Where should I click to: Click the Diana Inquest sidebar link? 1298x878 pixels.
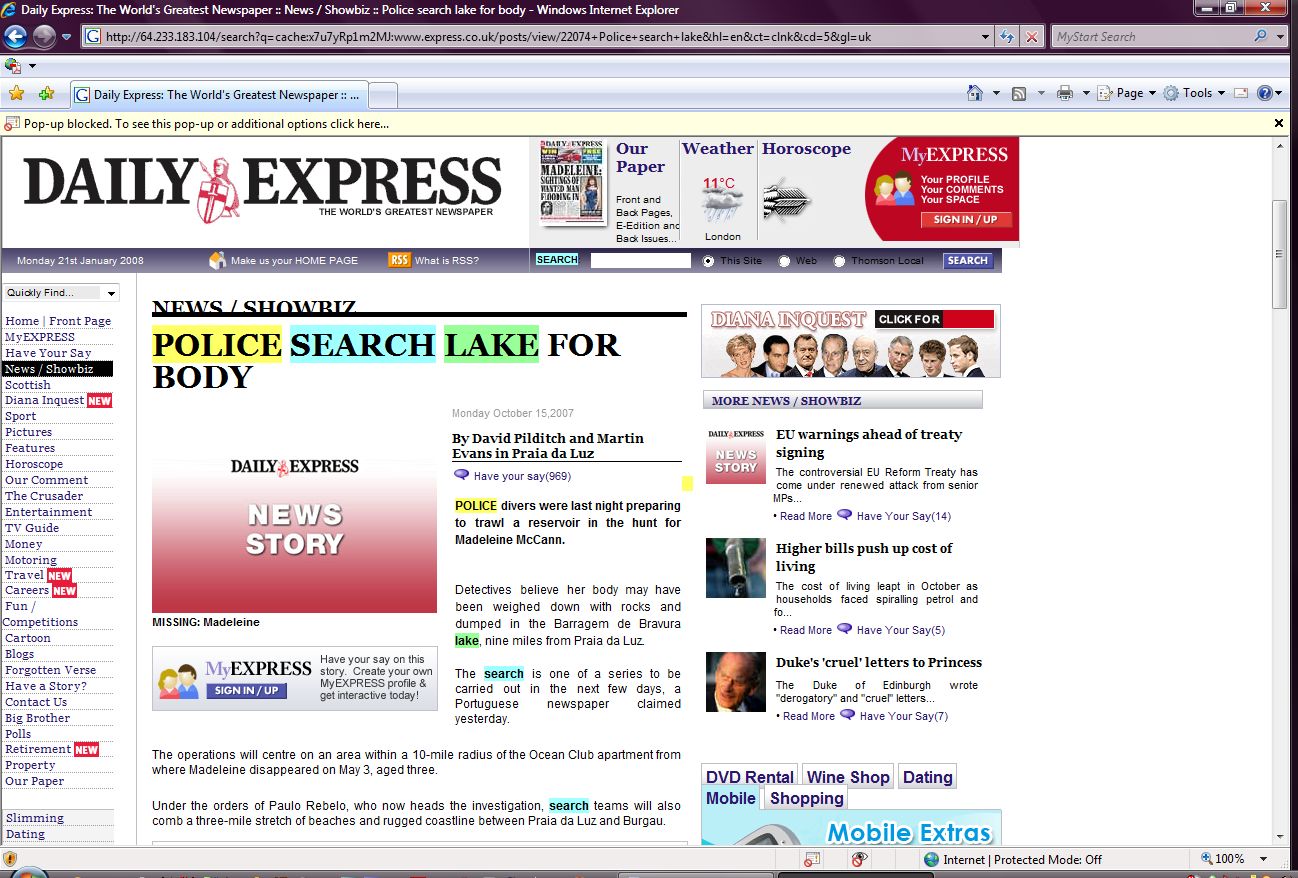pyautogui.click(x=45, y=400)
